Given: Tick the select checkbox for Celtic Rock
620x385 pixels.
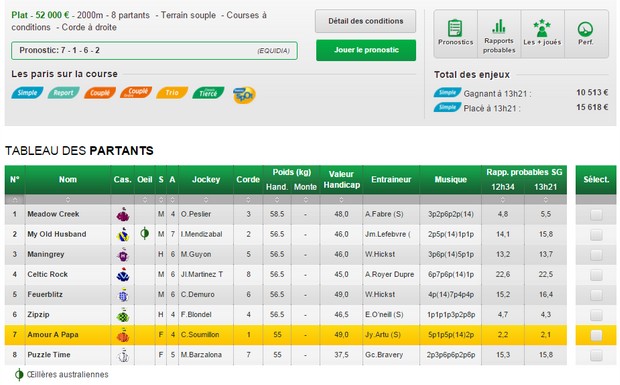Looking at the screenshot, I should pyautogui.click(x=596, y=275).
